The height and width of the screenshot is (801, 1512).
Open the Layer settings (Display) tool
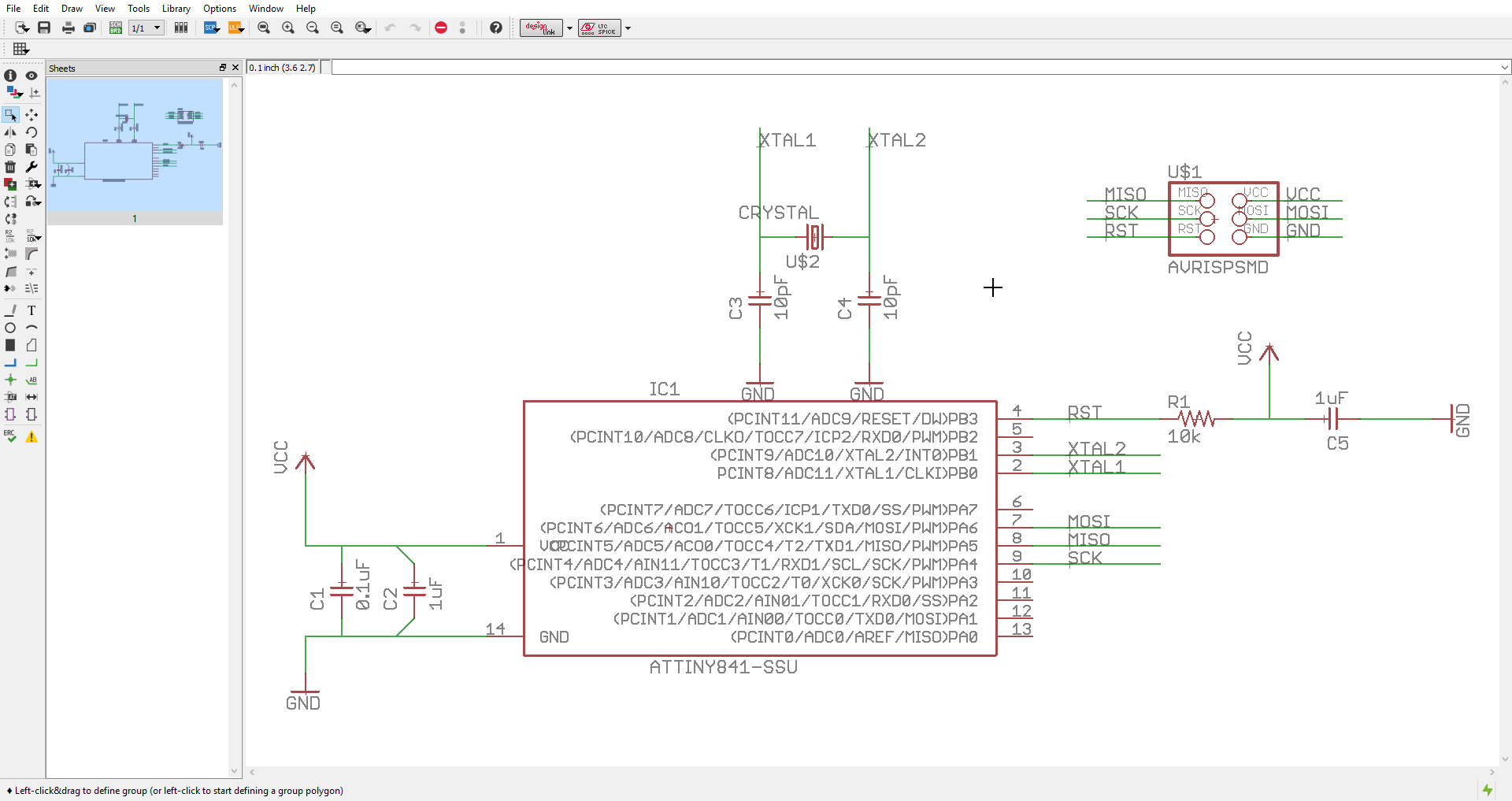13,92
